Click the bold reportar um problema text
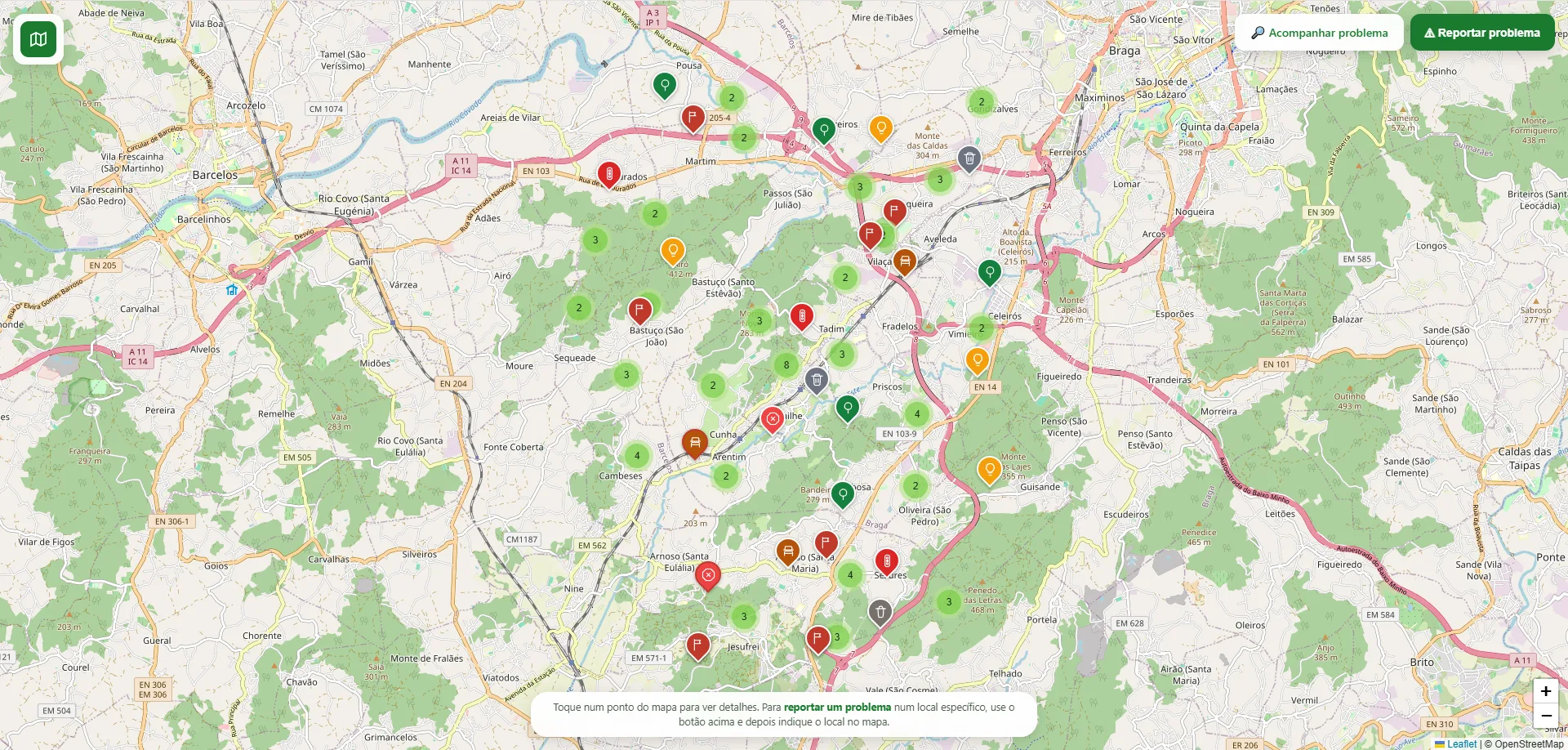The image size is (1568, 750). tap(837, 708)
